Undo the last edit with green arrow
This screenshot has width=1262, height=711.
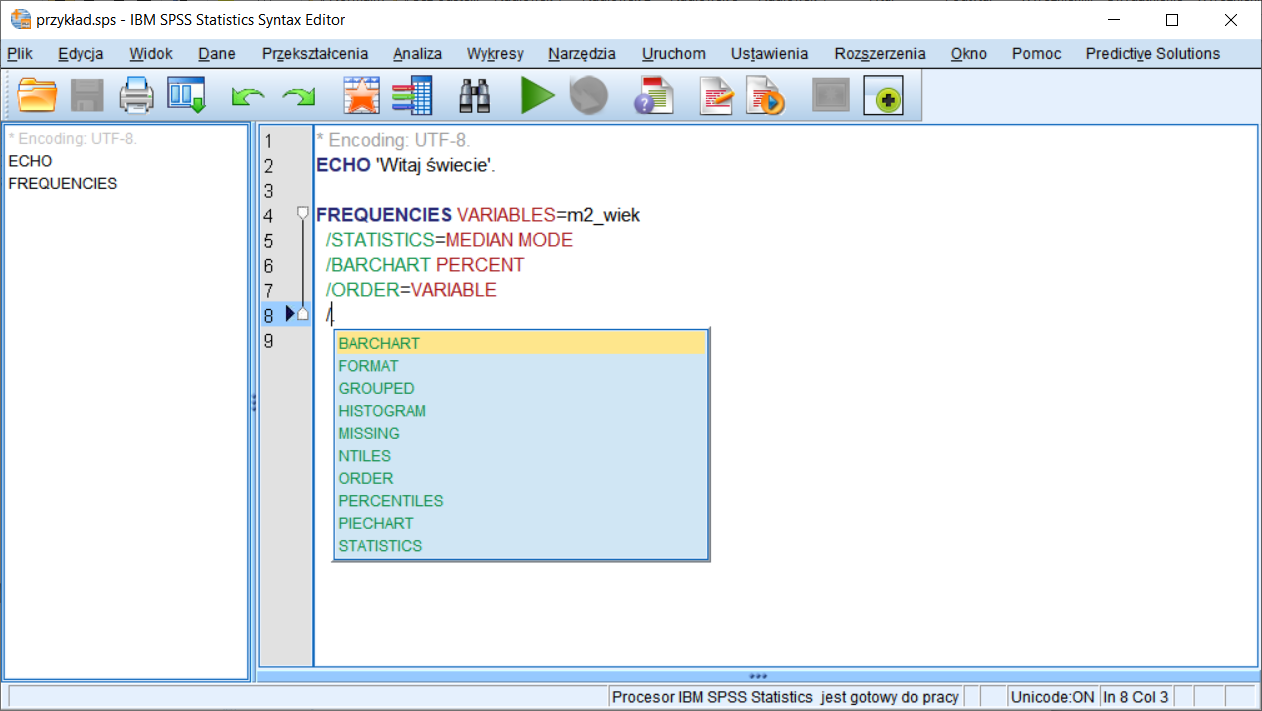[x=248, y=97]
